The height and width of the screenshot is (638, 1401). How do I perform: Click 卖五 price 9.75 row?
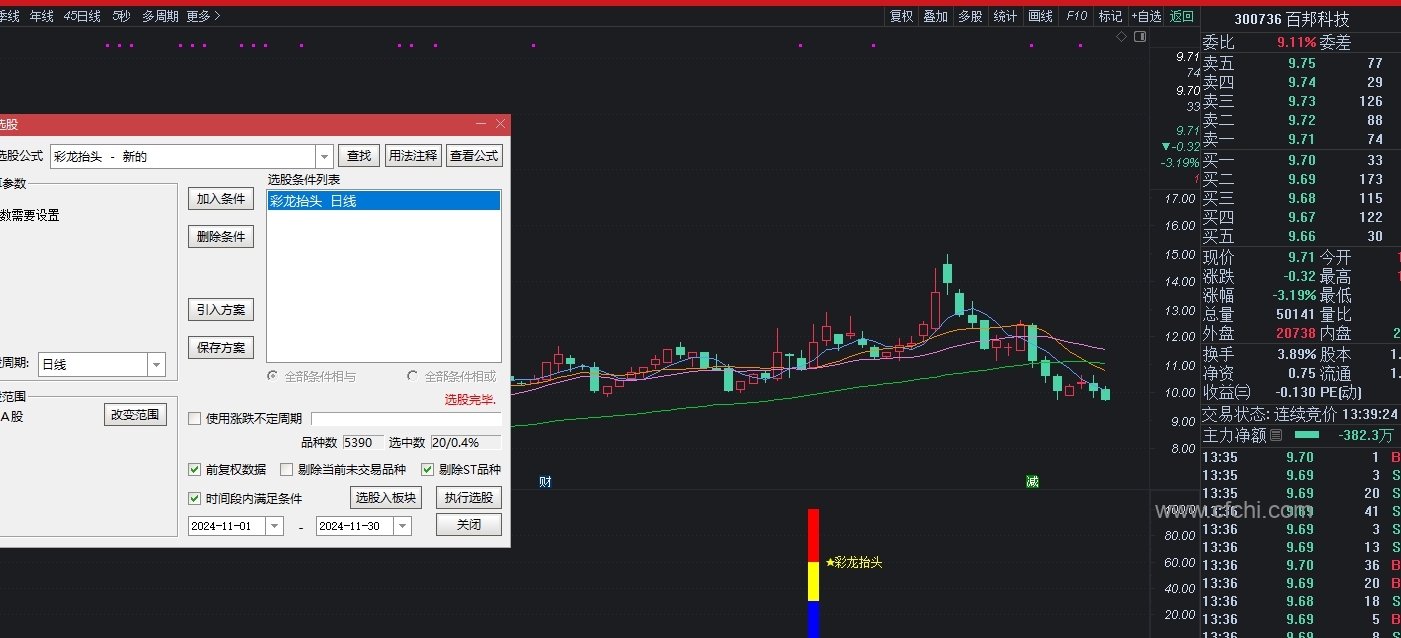click(1300, 63)
